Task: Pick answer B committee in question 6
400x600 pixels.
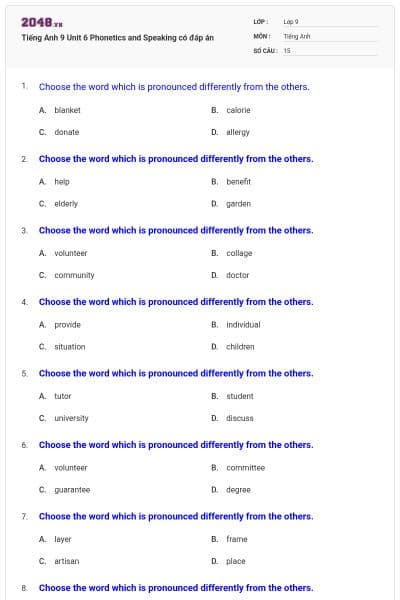Action: (x=238, y=468)
